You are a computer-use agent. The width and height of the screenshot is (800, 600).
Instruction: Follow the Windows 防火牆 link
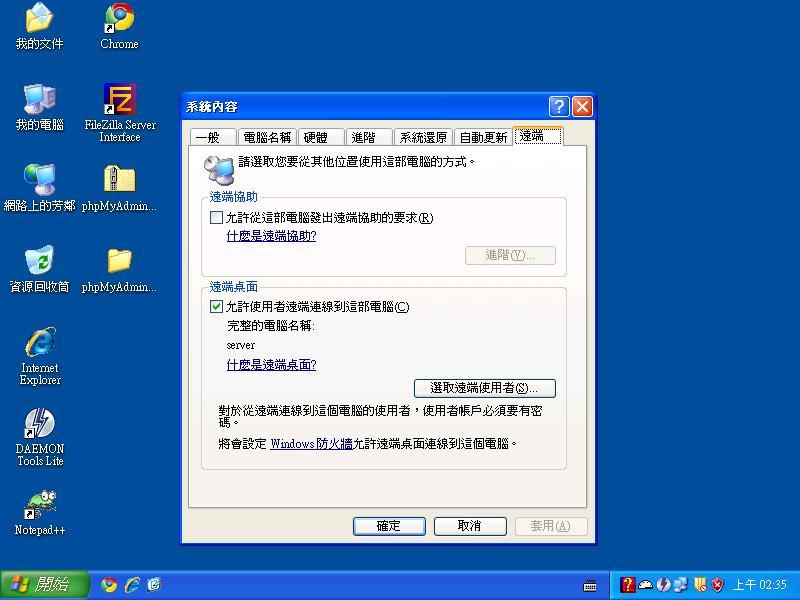(311, 443)
